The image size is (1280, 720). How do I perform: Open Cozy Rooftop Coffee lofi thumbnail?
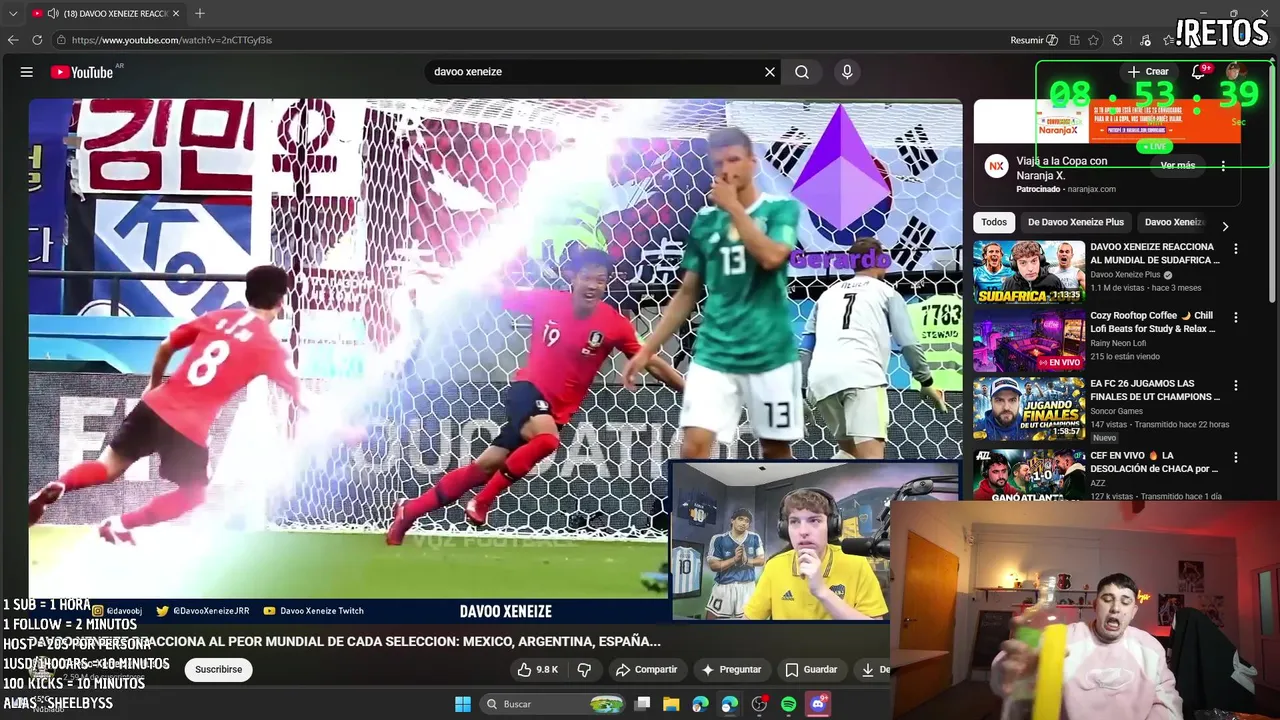pyautogui.click(x=1029, y=340)
